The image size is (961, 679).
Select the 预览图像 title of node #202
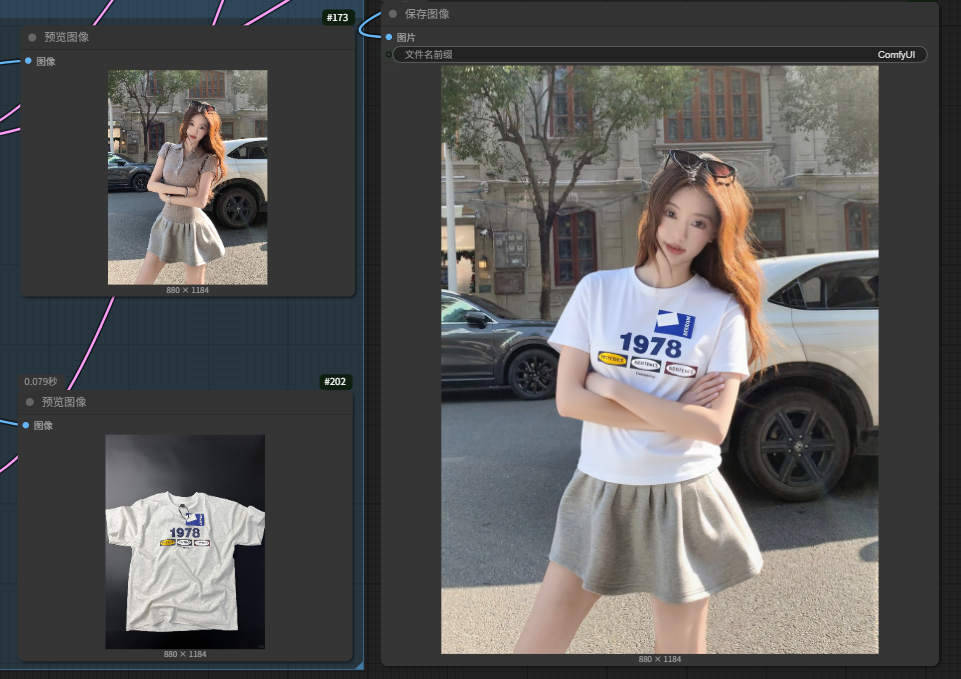(64, 402)
